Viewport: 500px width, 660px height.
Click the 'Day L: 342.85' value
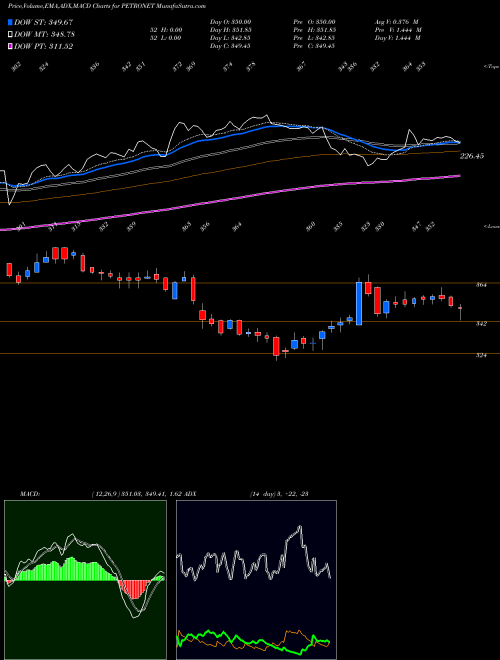click(x=230, y=38)
